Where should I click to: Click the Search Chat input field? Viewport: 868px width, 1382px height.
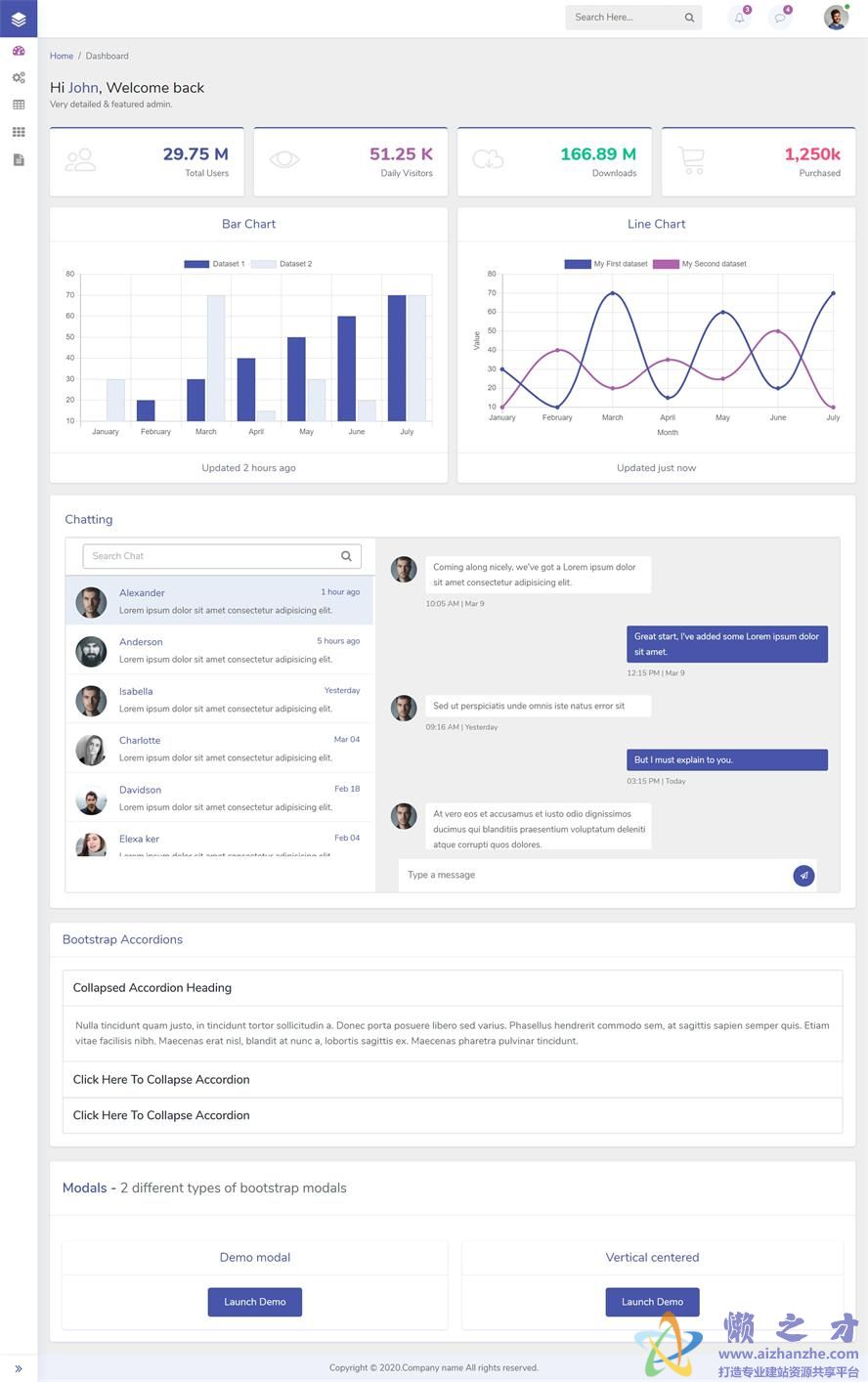210,556
